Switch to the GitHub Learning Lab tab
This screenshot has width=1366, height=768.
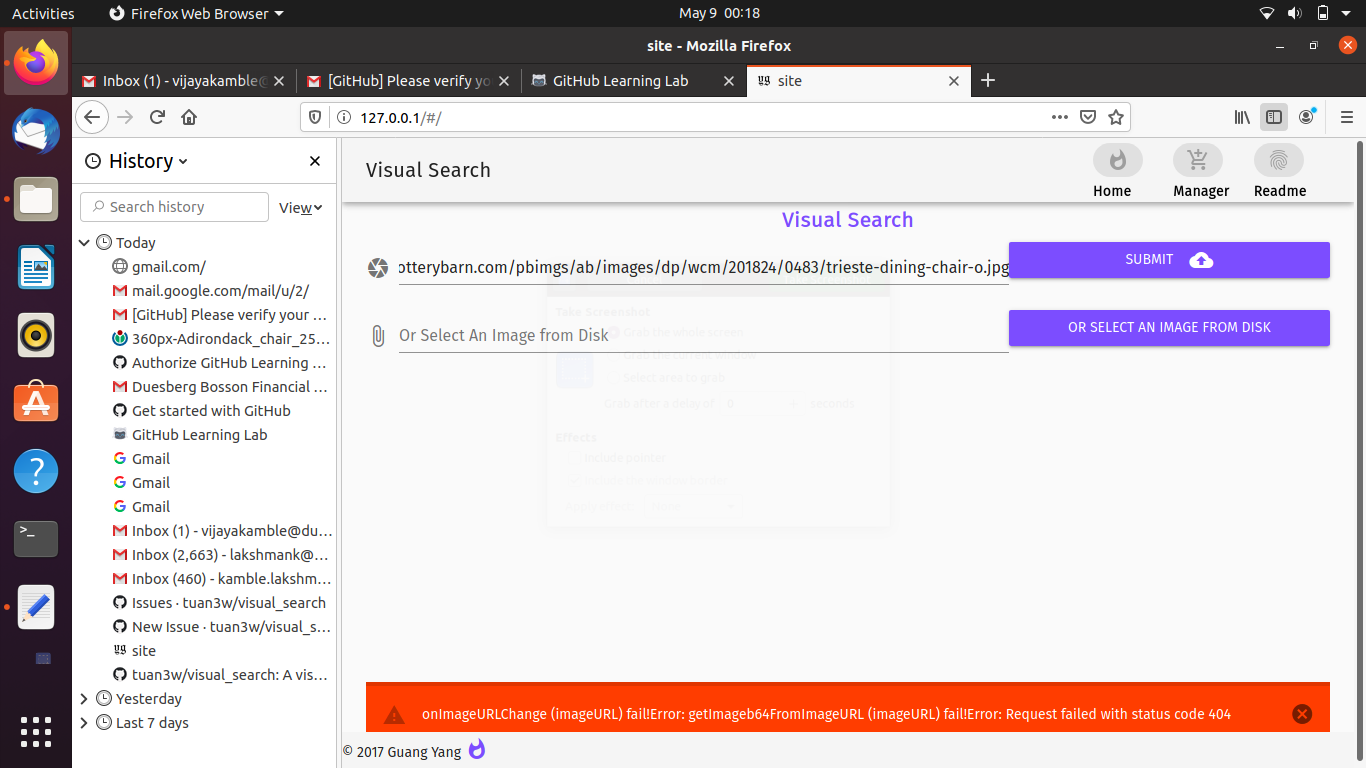pos(620,81)
